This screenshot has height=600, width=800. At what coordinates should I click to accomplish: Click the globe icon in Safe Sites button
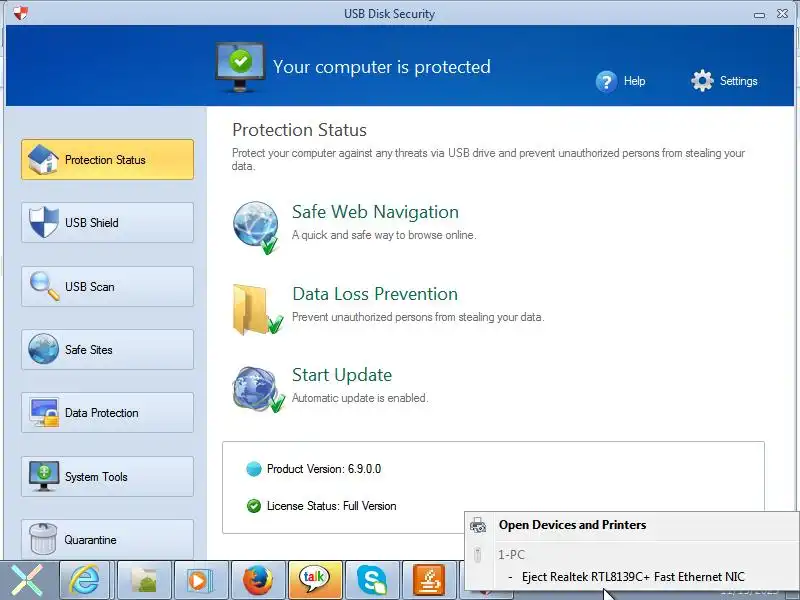[43, 349]
